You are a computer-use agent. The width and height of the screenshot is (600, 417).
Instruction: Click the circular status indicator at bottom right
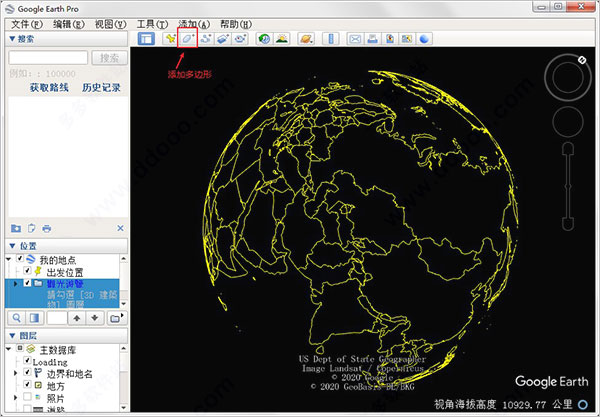coord(583,404)
